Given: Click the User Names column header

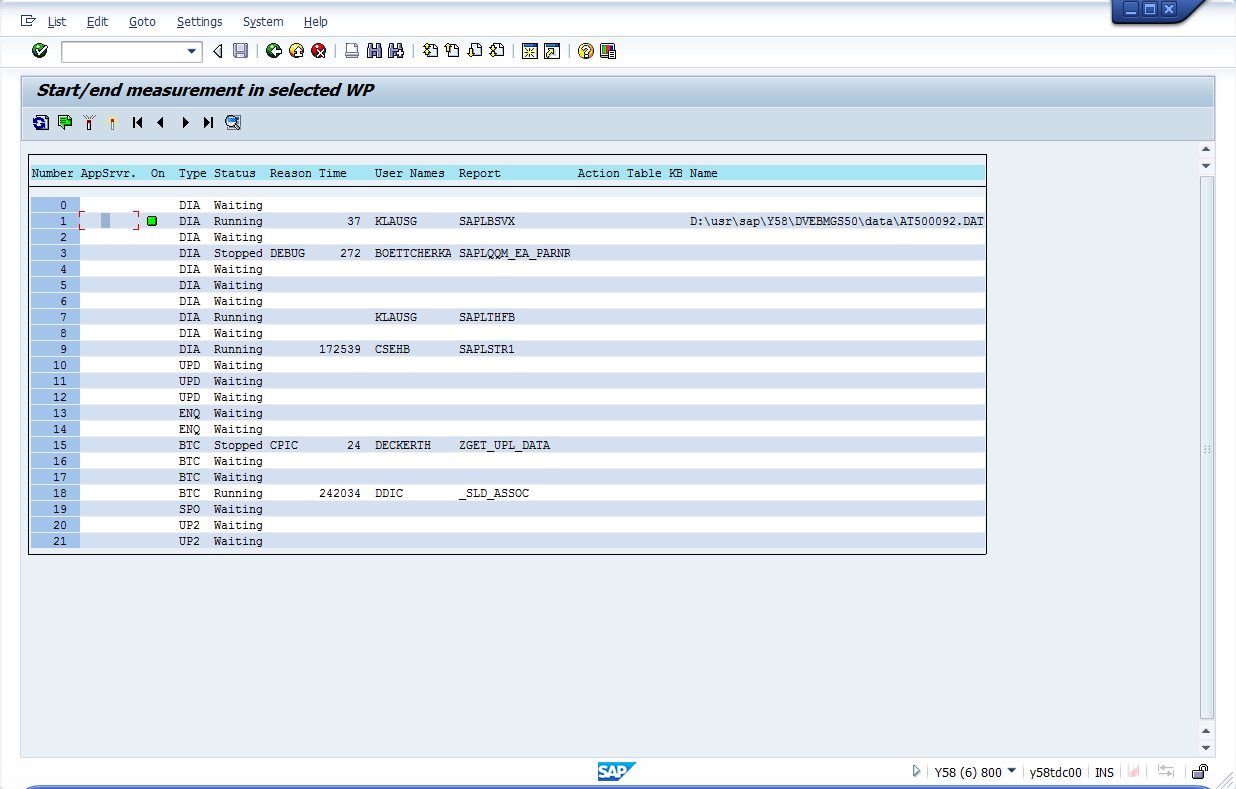Looking at the screenshot, I should [x=410, y=173].
